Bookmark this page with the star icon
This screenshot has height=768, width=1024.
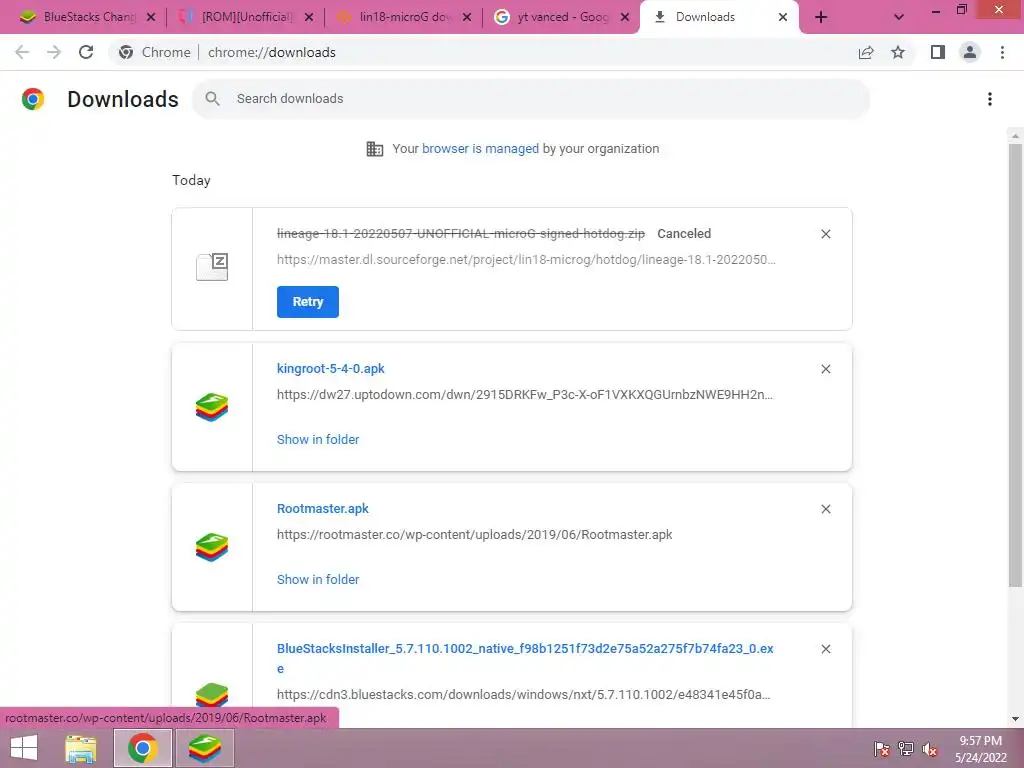click(x=898, y=52)
